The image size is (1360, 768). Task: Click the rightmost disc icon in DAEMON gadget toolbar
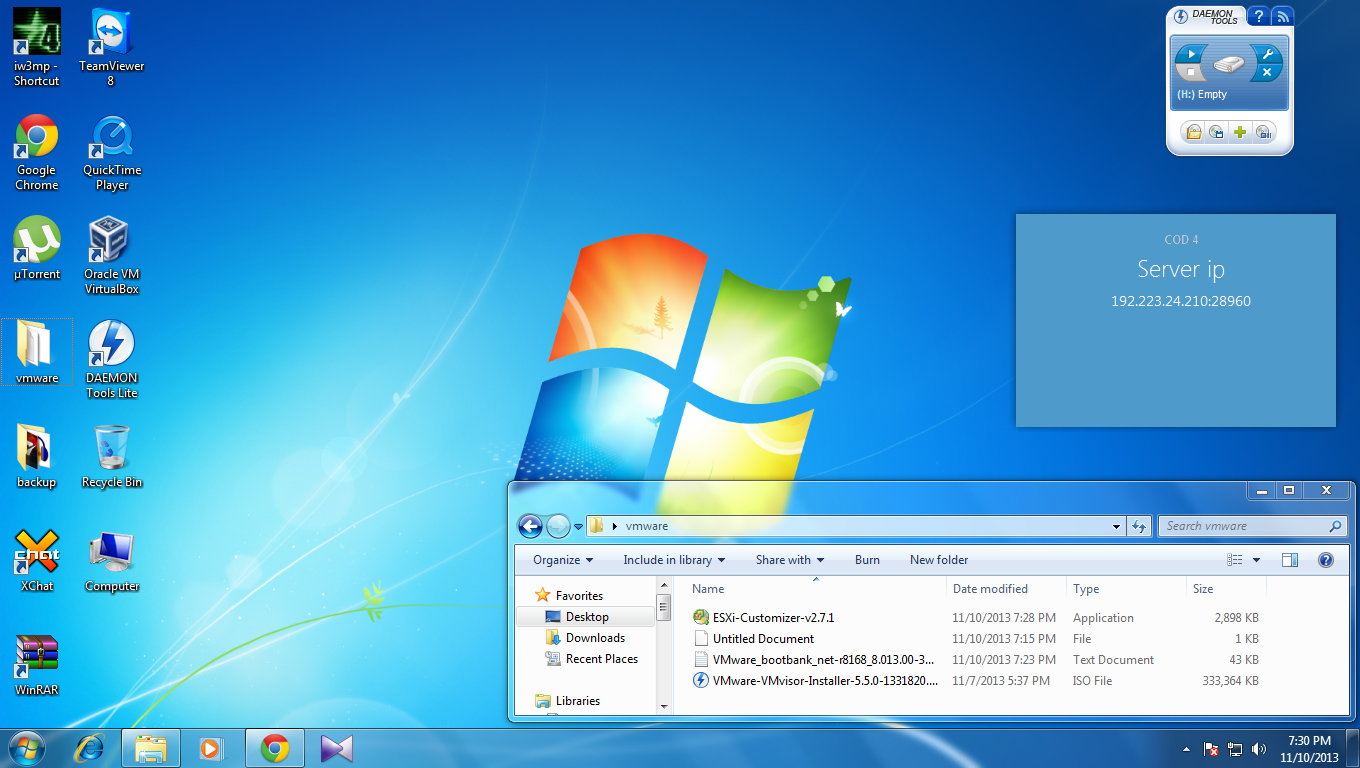pyautogui.click(x=1263, y=132)
